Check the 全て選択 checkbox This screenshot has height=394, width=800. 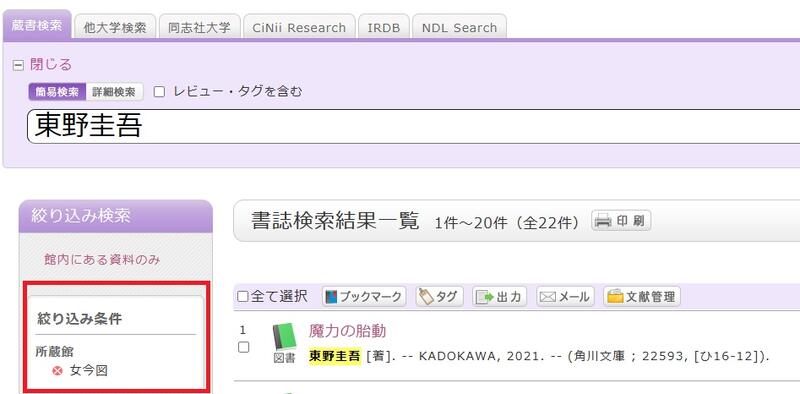click(243, 297)
